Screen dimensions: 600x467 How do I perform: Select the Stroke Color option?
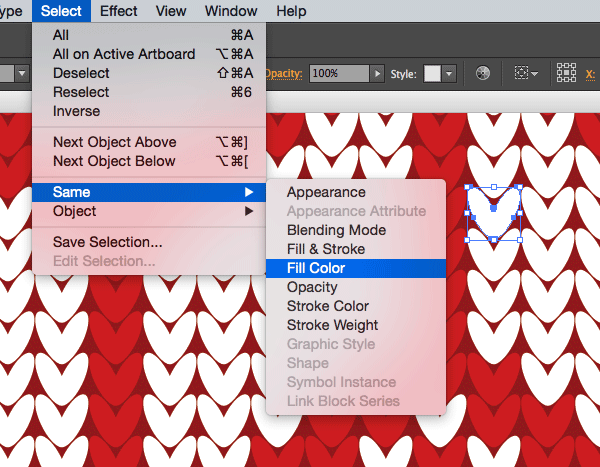tap(328, 306)
